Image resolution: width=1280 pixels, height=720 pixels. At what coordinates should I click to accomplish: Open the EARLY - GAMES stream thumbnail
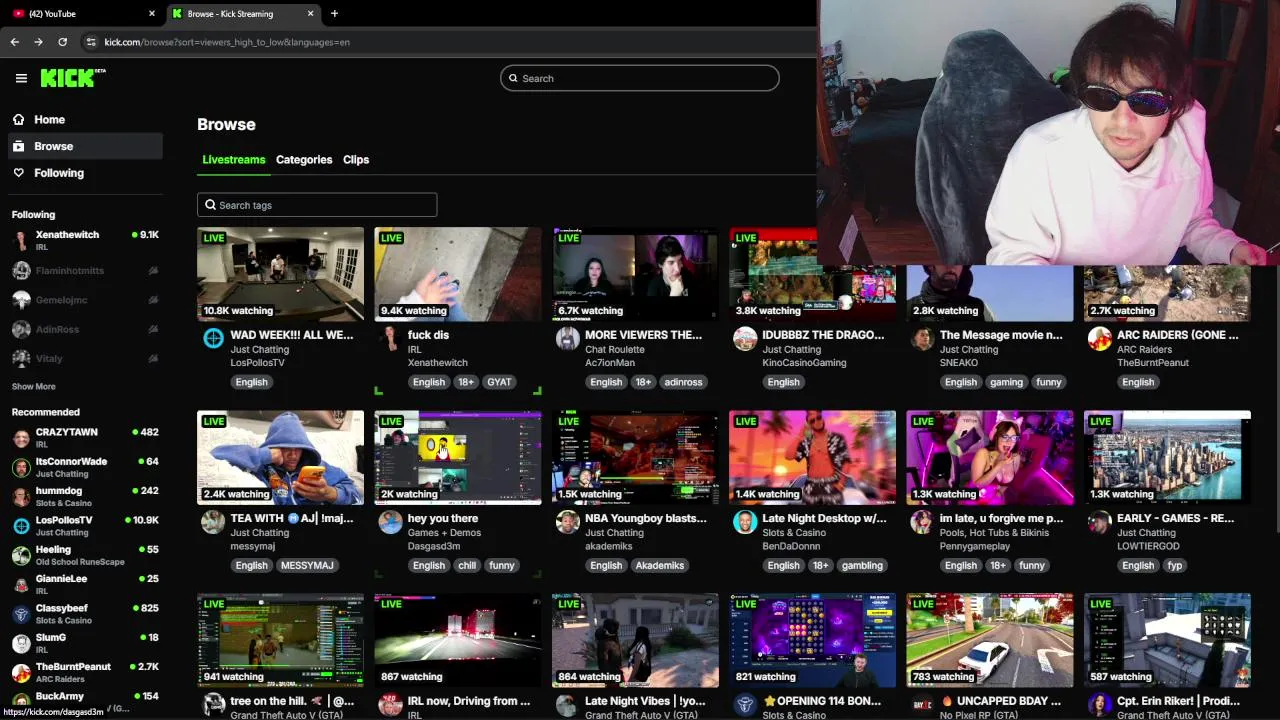click(x=1167, y=457)
